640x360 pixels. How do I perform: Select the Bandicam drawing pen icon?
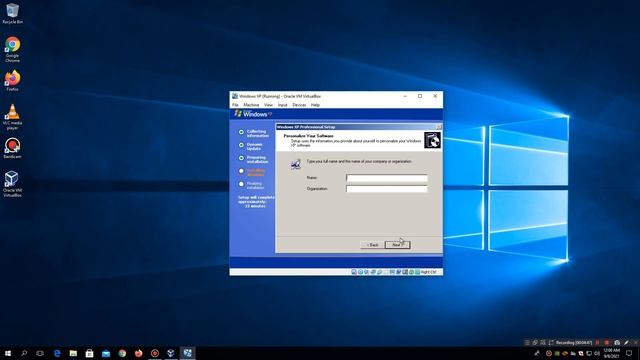click(x=626, y=342)
